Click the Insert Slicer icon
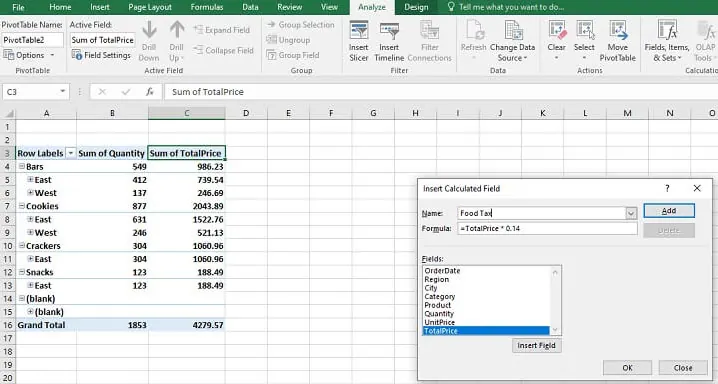The image size is (718, 384). click(x=359, y=31)
